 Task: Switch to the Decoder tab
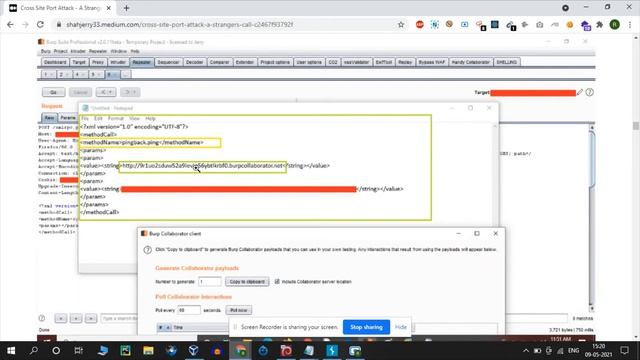click(x=194, y=62)
